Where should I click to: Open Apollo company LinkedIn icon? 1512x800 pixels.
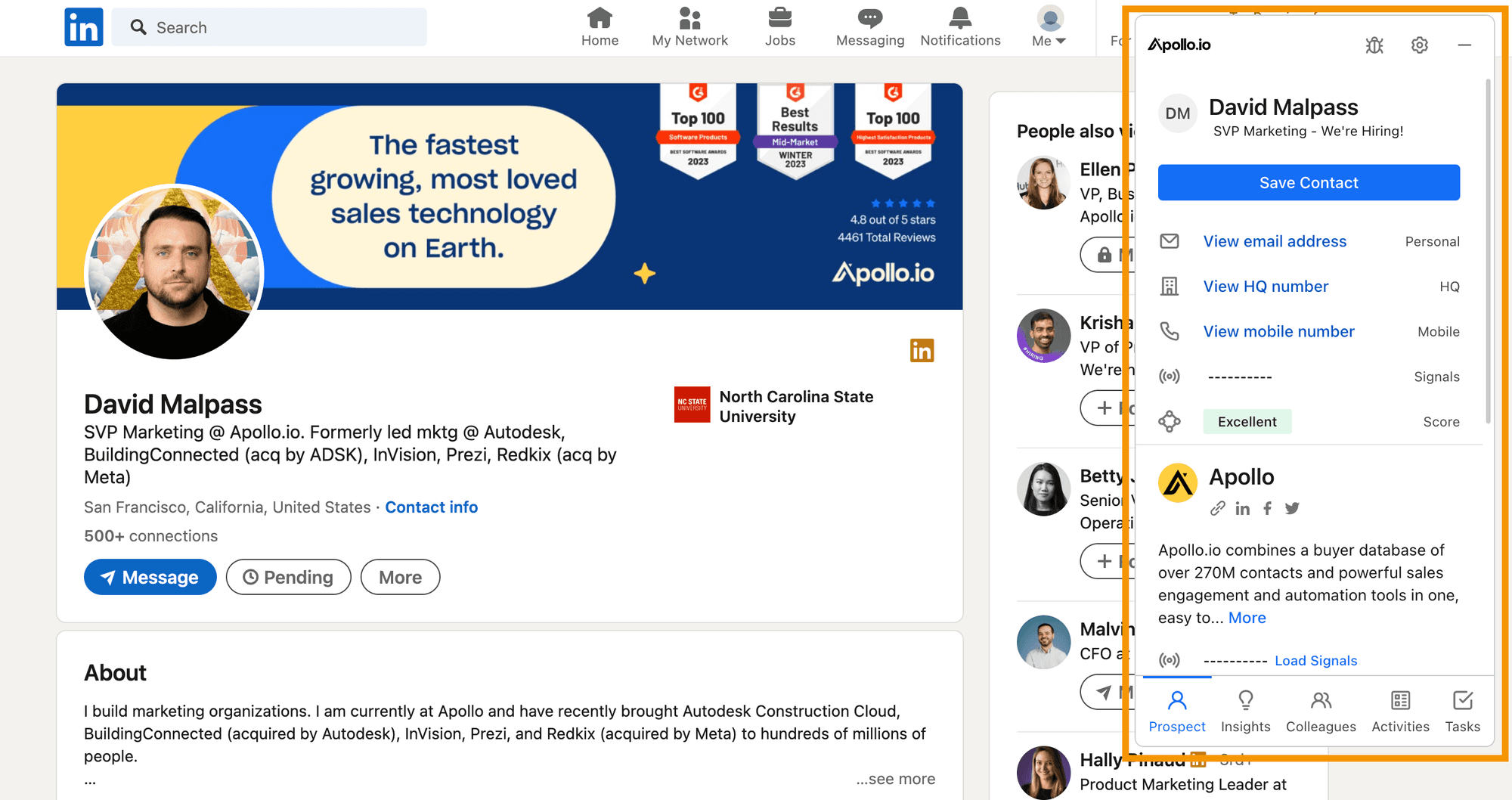coord(1242,509)
